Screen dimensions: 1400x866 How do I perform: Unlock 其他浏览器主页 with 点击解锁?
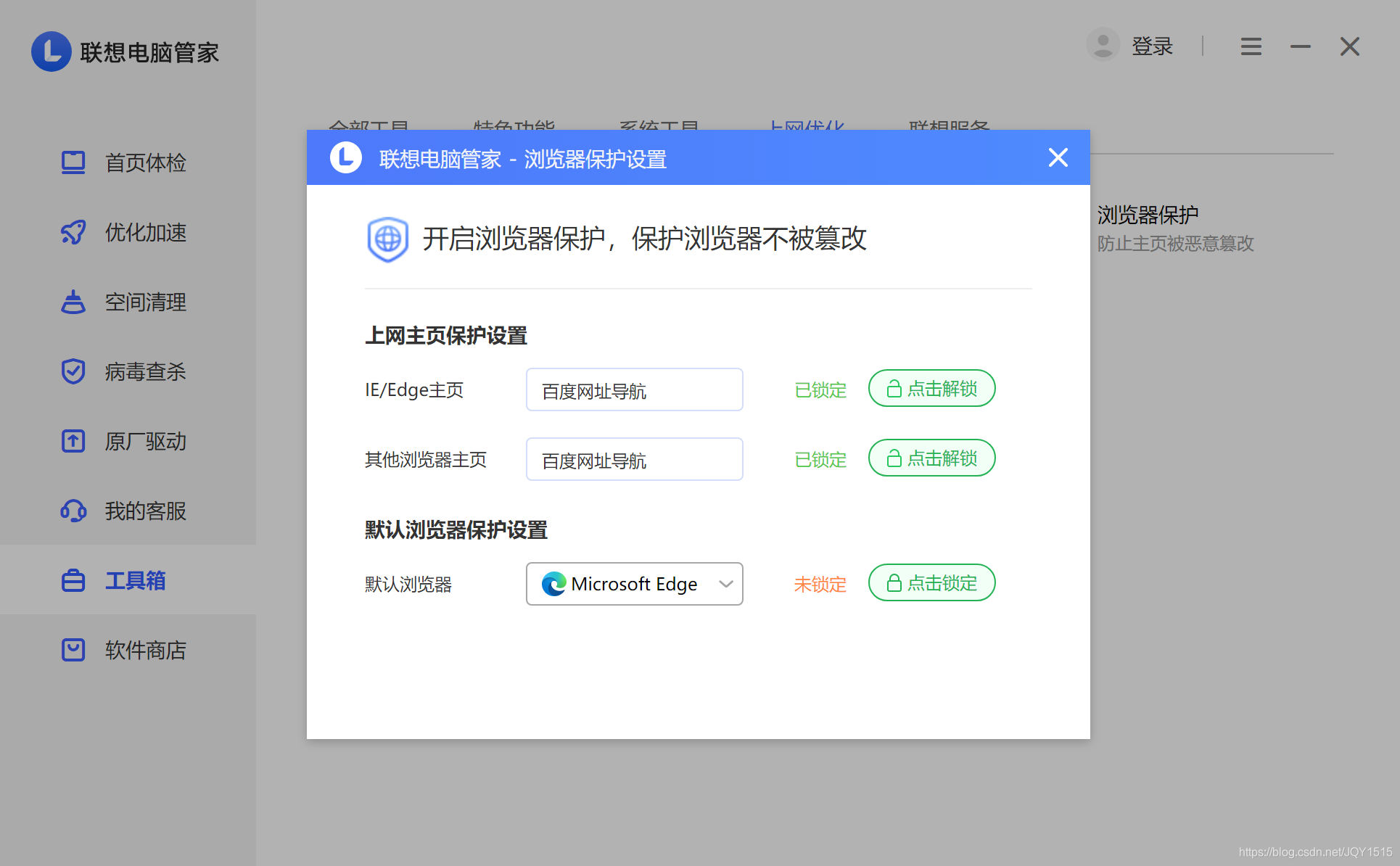pos(932,458)
